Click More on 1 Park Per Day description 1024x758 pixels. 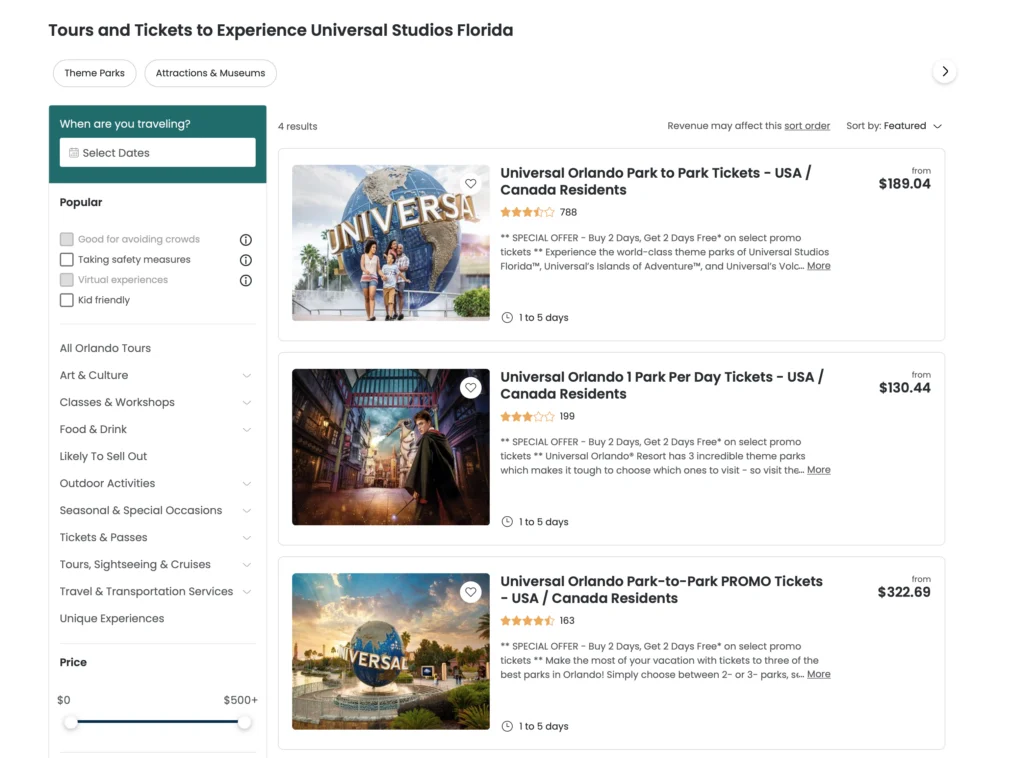coord(819,470)
